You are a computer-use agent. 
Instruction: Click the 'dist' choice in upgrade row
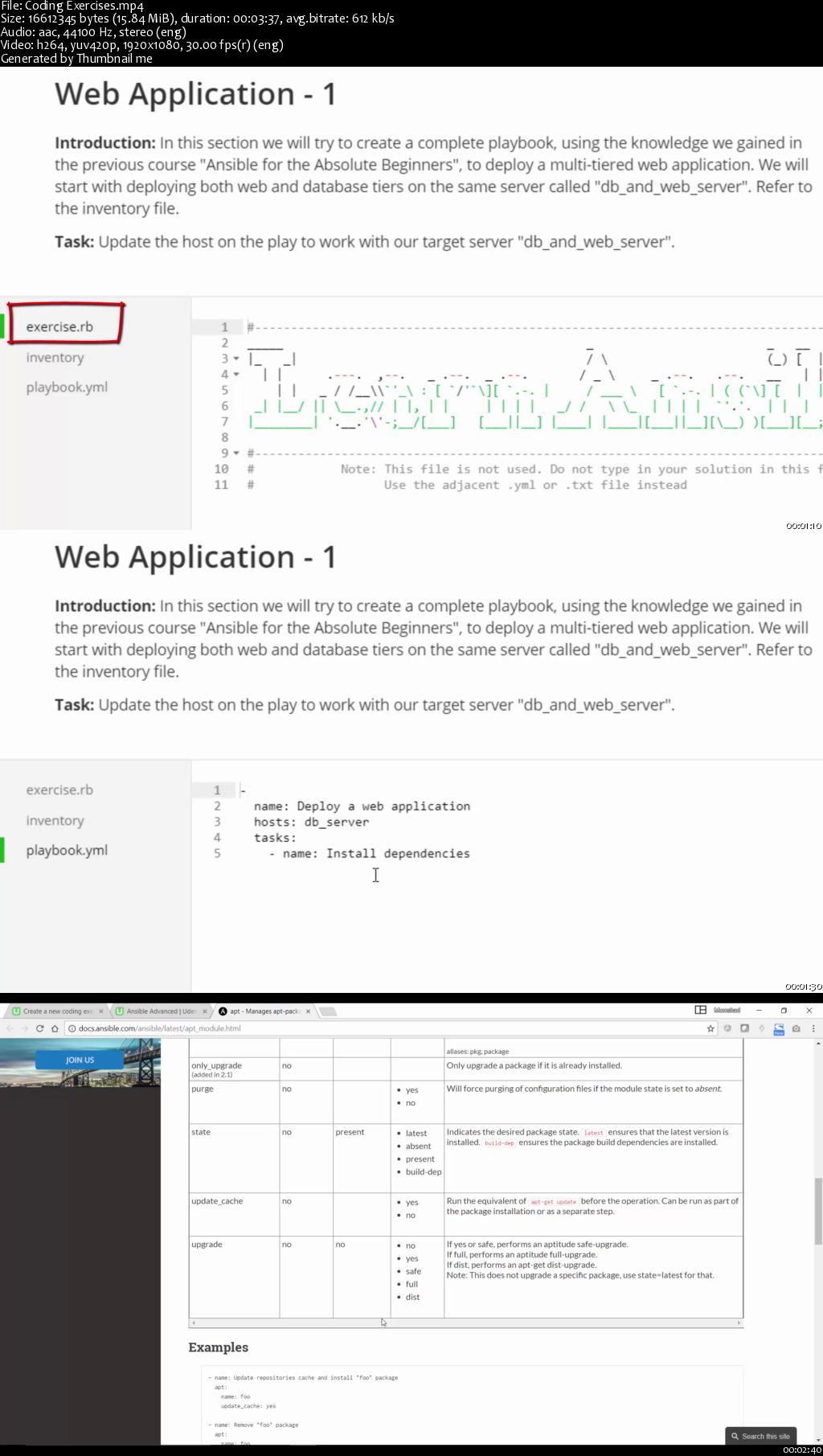412,1297
